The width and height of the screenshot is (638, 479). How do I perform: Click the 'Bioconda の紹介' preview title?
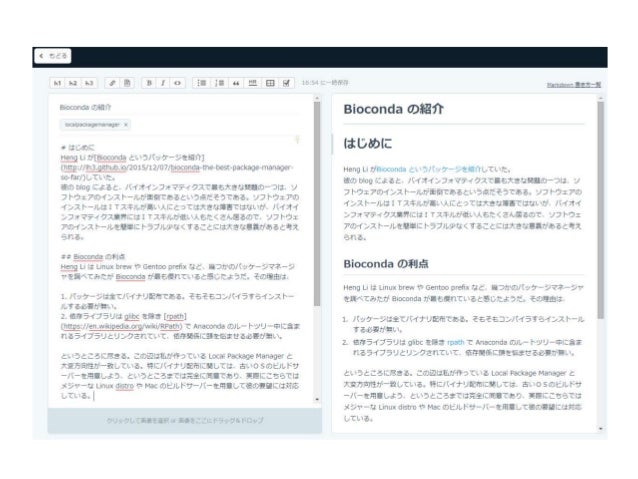pos(393,109)
